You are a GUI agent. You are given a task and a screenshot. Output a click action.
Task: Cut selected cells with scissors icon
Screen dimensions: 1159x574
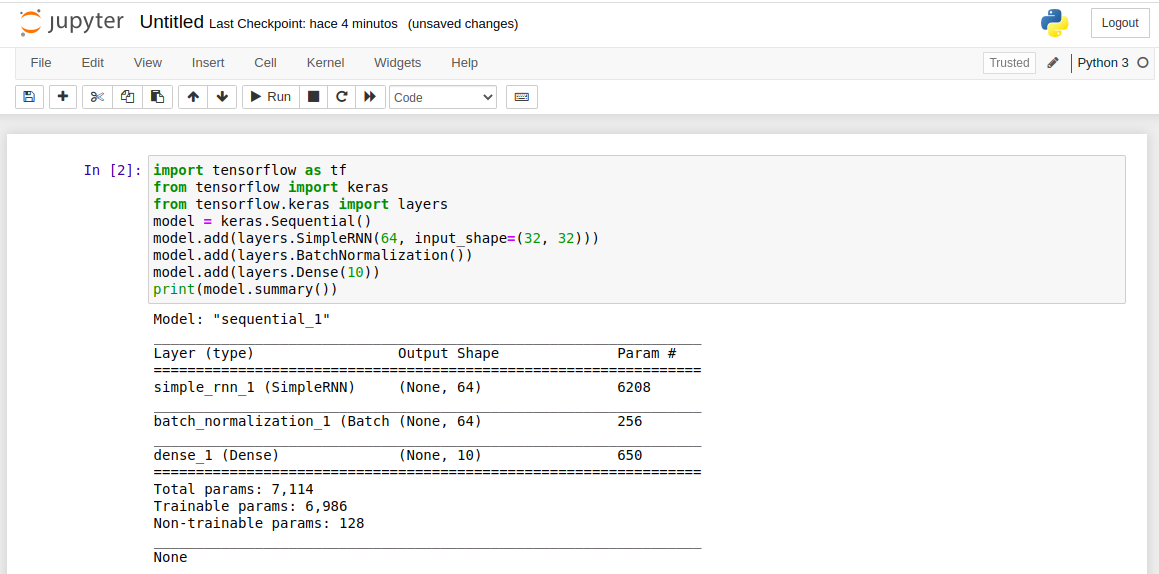[x=97, y=97]
